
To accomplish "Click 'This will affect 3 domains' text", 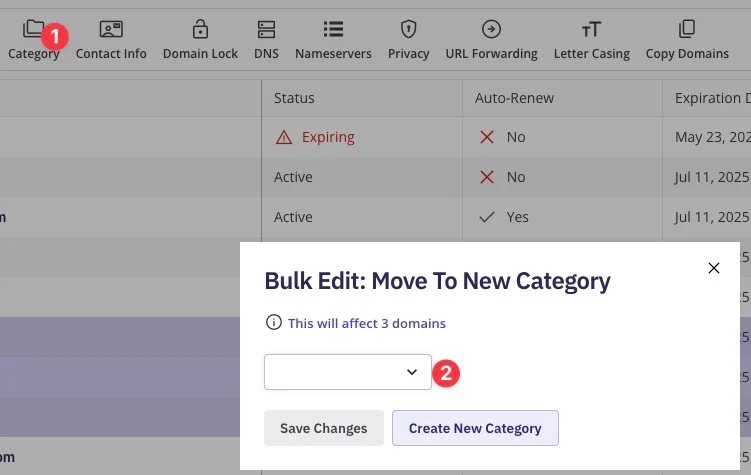I will pyautogui.click(x=367, y=324).
